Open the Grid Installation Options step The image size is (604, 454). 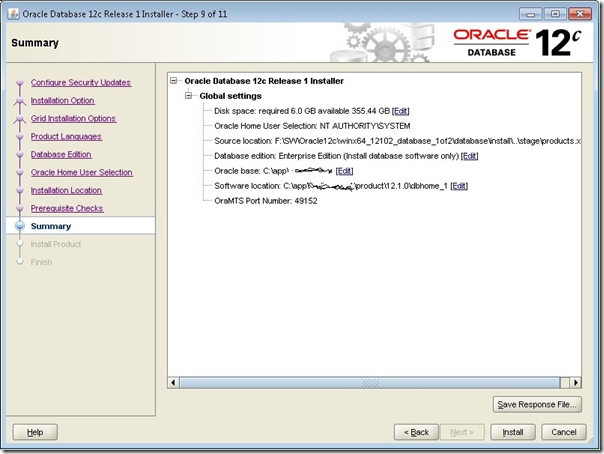click(x=73, y=118)
